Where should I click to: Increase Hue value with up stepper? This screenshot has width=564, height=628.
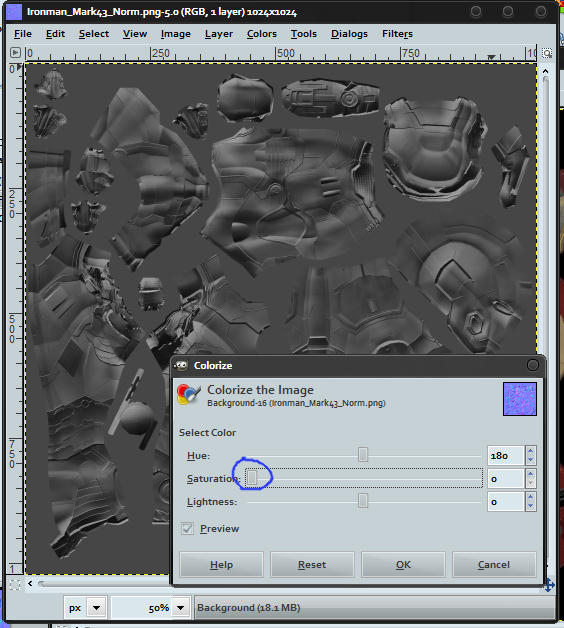(x=530, y=451)
